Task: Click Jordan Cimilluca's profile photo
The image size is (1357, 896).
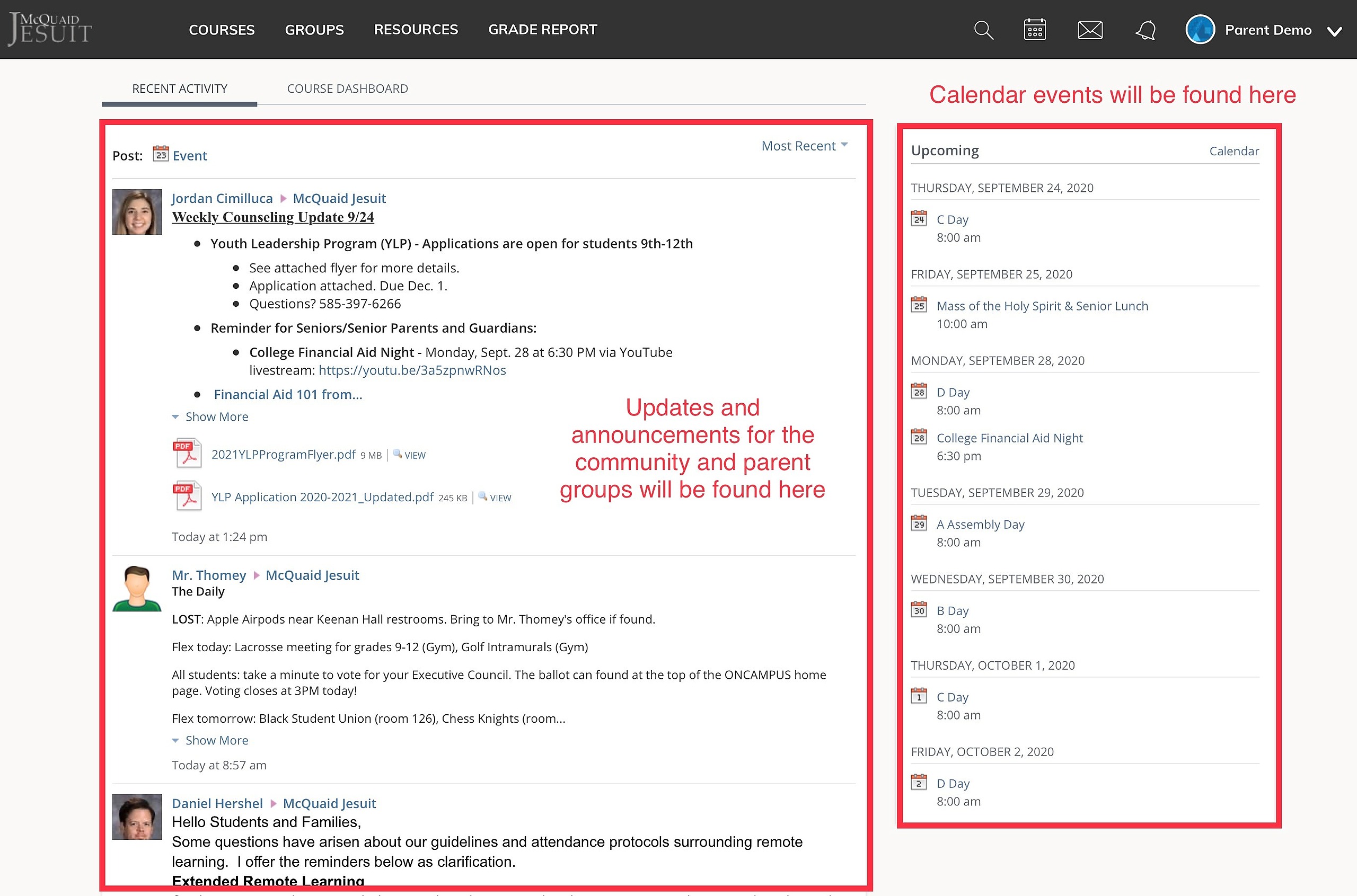Action: point(137,212)
